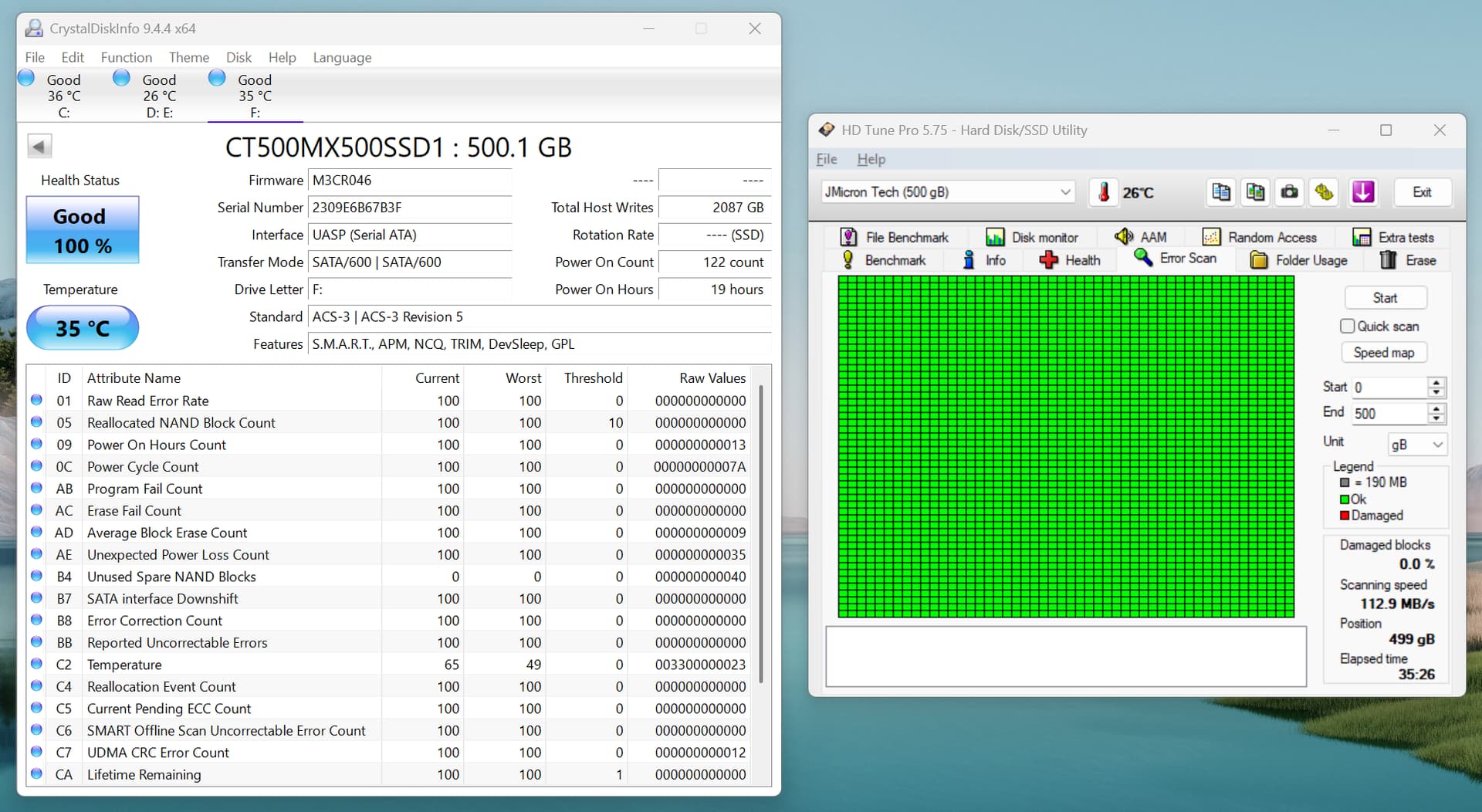Screen dimensions: 1482x812
Task: Open the Random Access tab
Action: pyautogui.click(x=1260, y=237)
